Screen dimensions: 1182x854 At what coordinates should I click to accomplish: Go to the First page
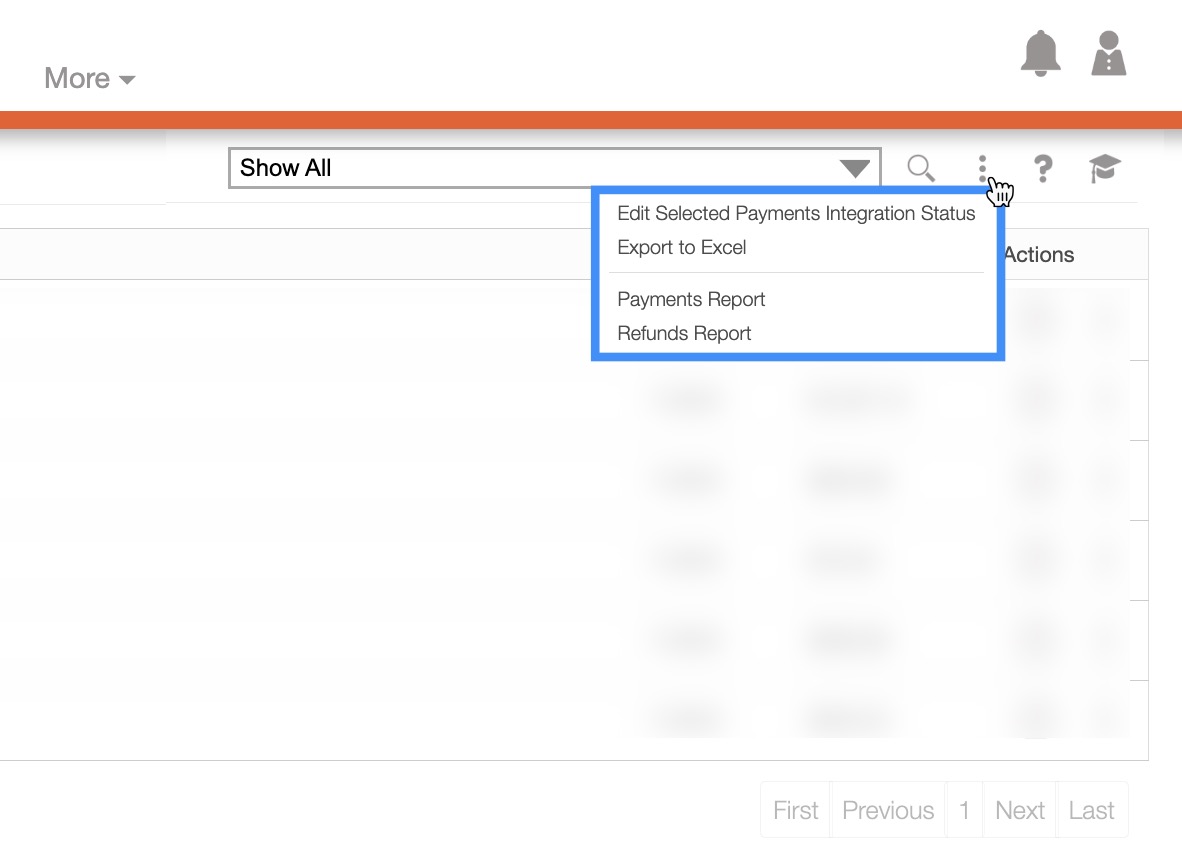point(795,810)
